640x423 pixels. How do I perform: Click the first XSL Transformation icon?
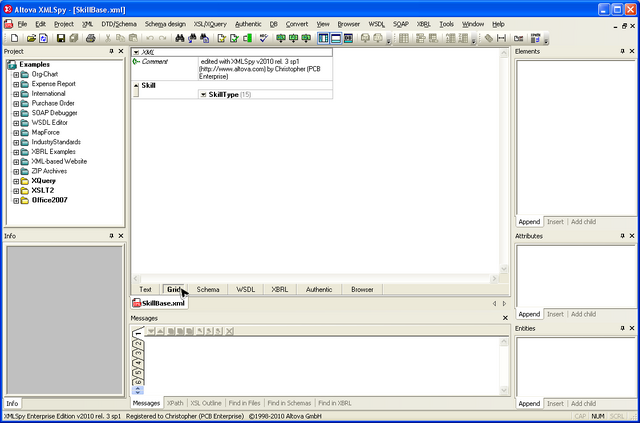(x=281, y=38)
